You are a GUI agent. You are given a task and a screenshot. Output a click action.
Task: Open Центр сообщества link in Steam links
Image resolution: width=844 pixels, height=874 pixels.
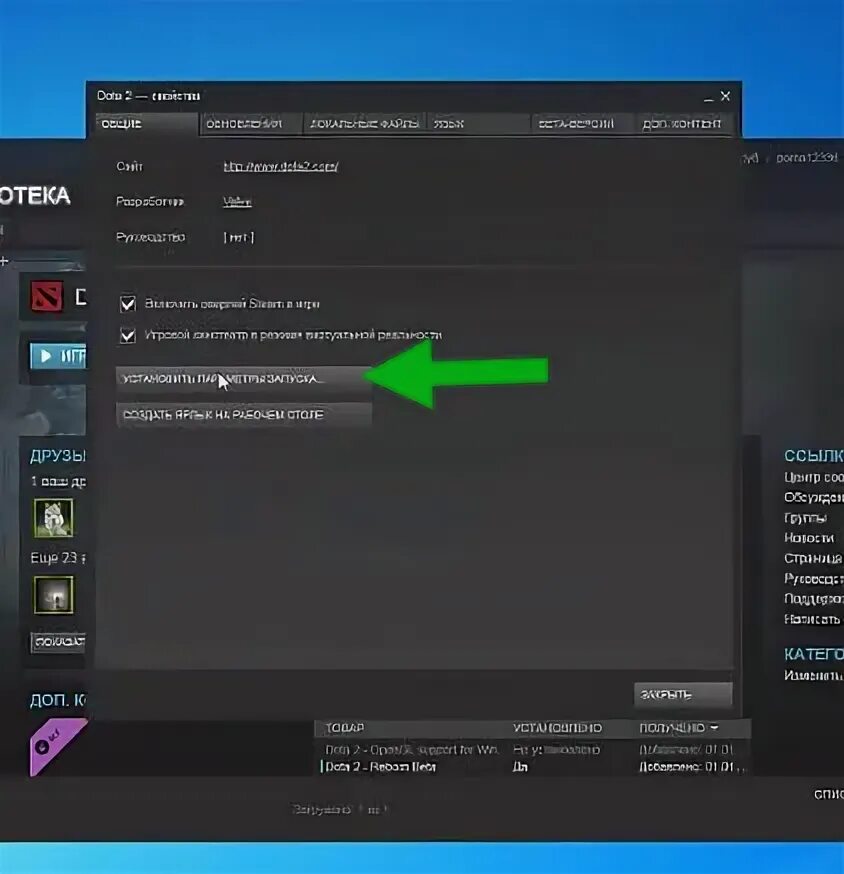(813, 477)
